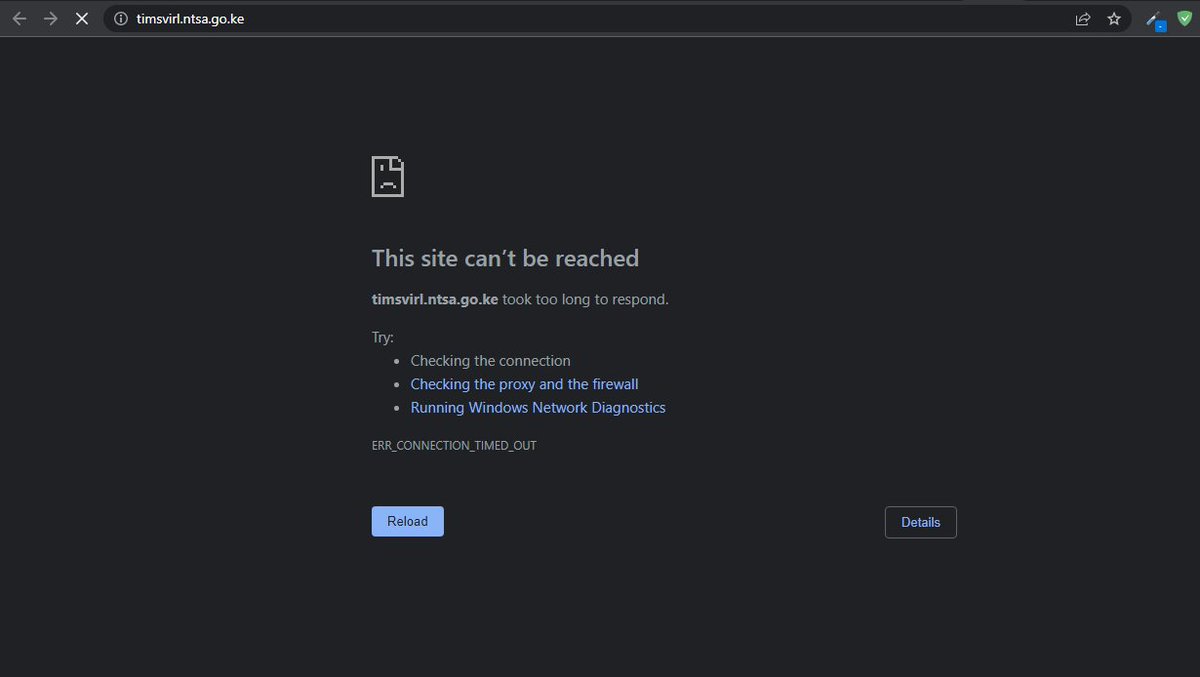Open the green shield extension icon
Image resolution: width=1200 pixels, height=677 pixels.
(x=1185, y=18)
